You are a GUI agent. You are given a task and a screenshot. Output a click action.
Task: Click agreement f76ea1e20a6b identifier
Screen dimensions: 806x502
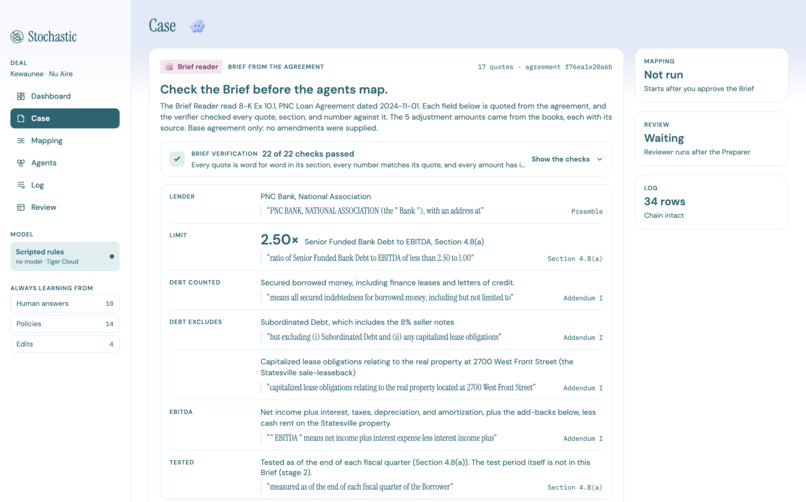point(569,67)
